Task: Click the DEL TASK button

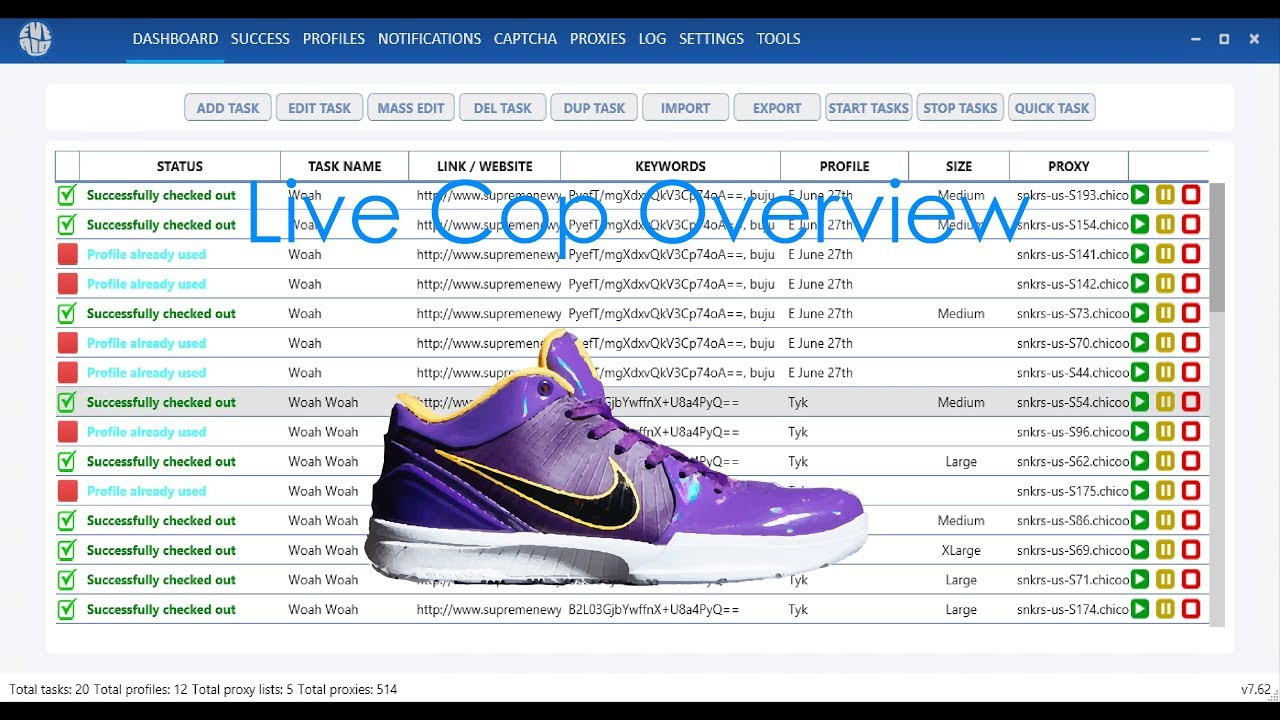Action: 503,108
